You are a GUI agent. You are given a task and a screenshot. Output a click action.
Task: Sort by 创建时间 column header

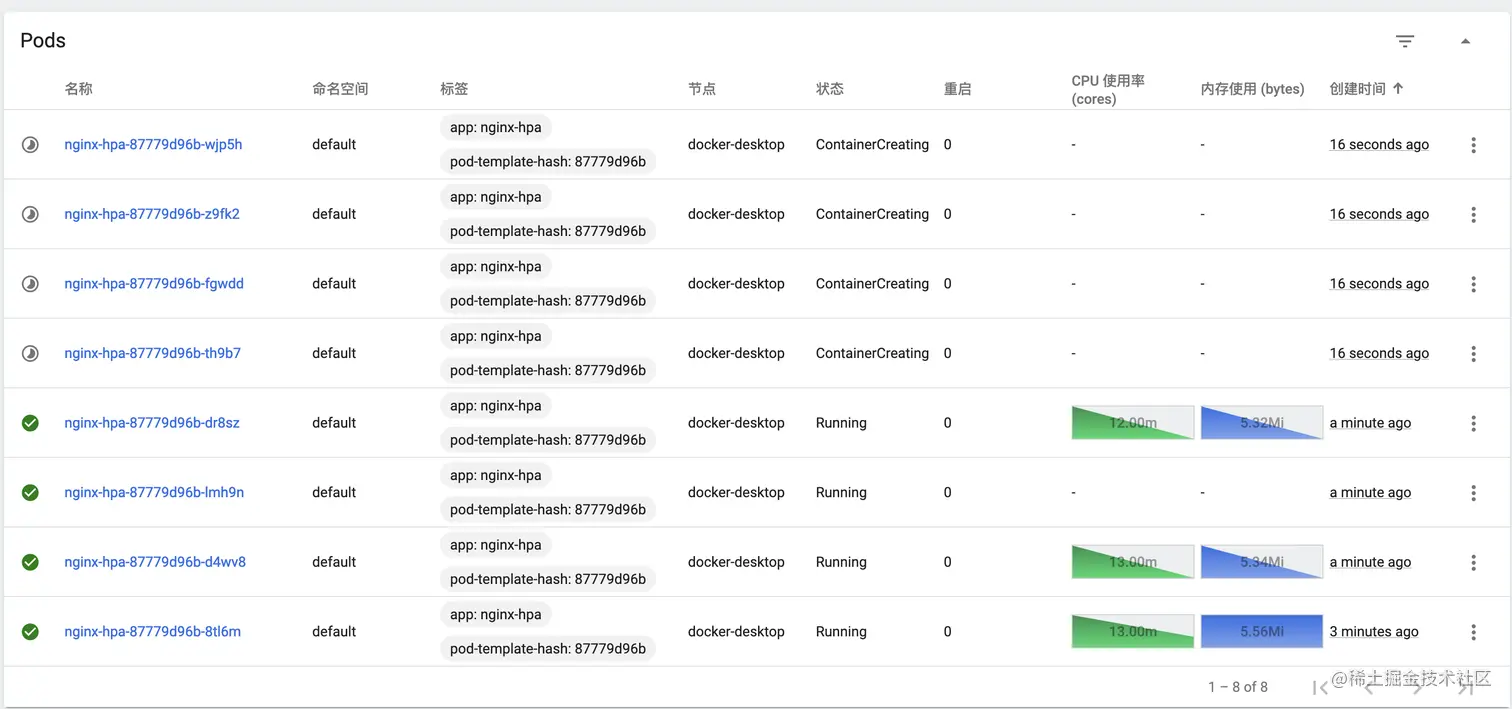pos(1357,89)
